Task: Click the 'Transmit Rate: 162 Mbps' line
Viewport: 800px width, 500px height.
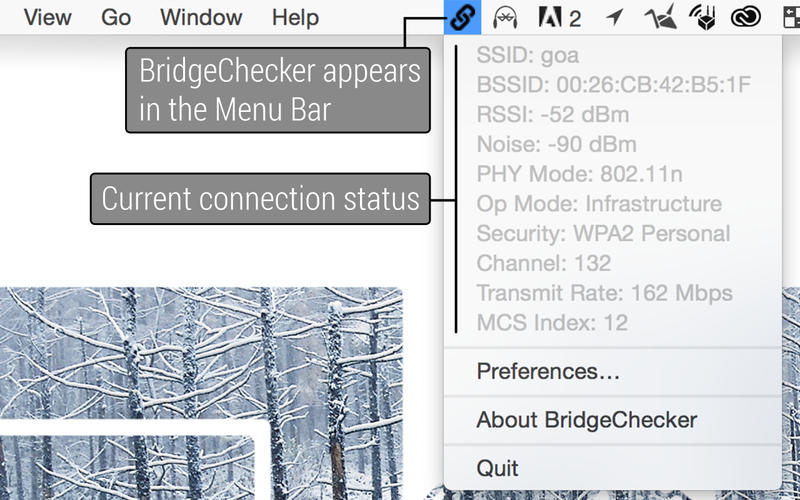Action: click(x=604, y=293)
